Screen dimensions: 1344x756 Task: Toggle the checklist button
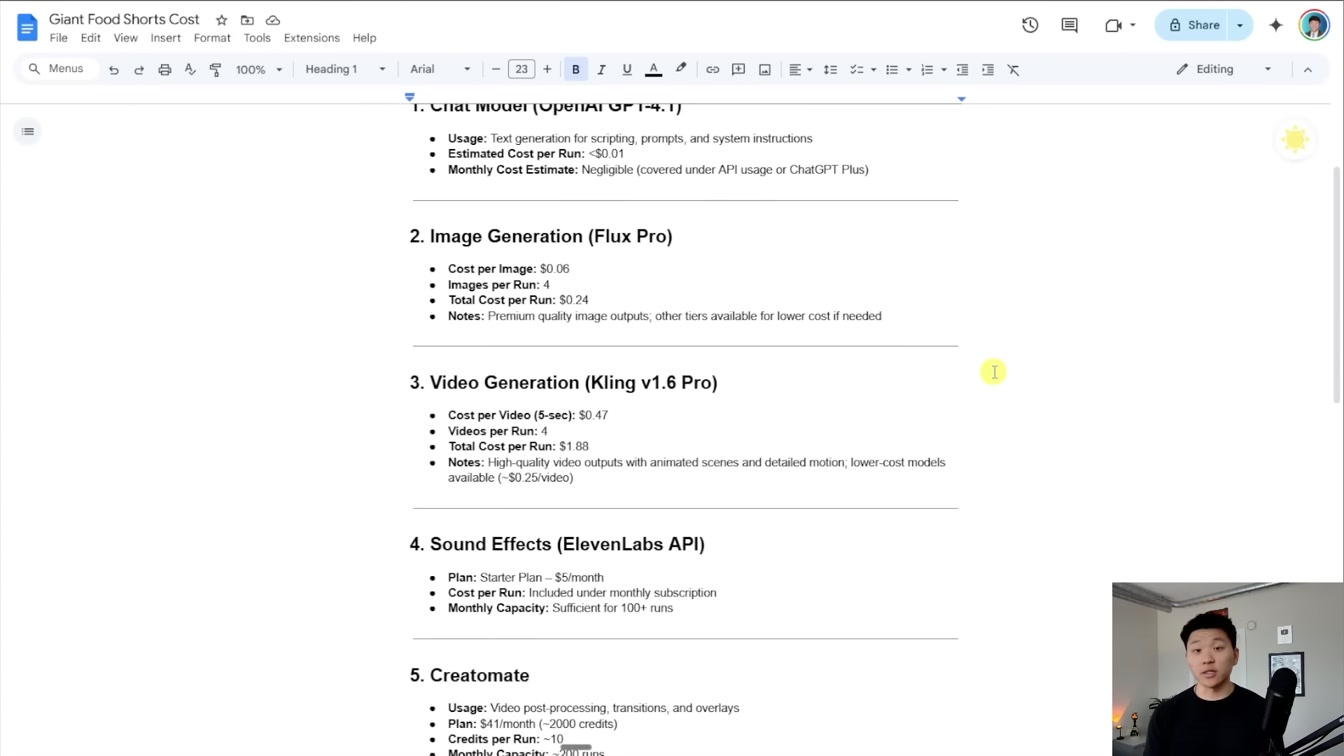(x=856, y=69)
